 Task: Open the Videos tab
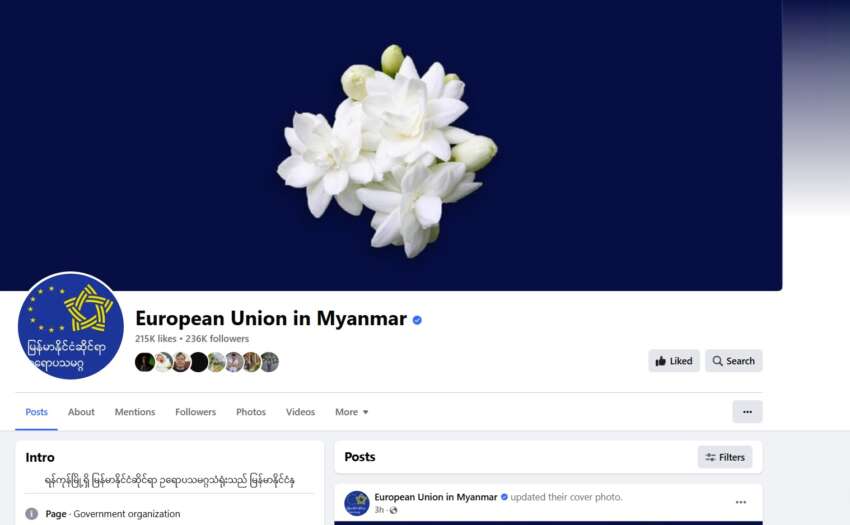point(300,412)
